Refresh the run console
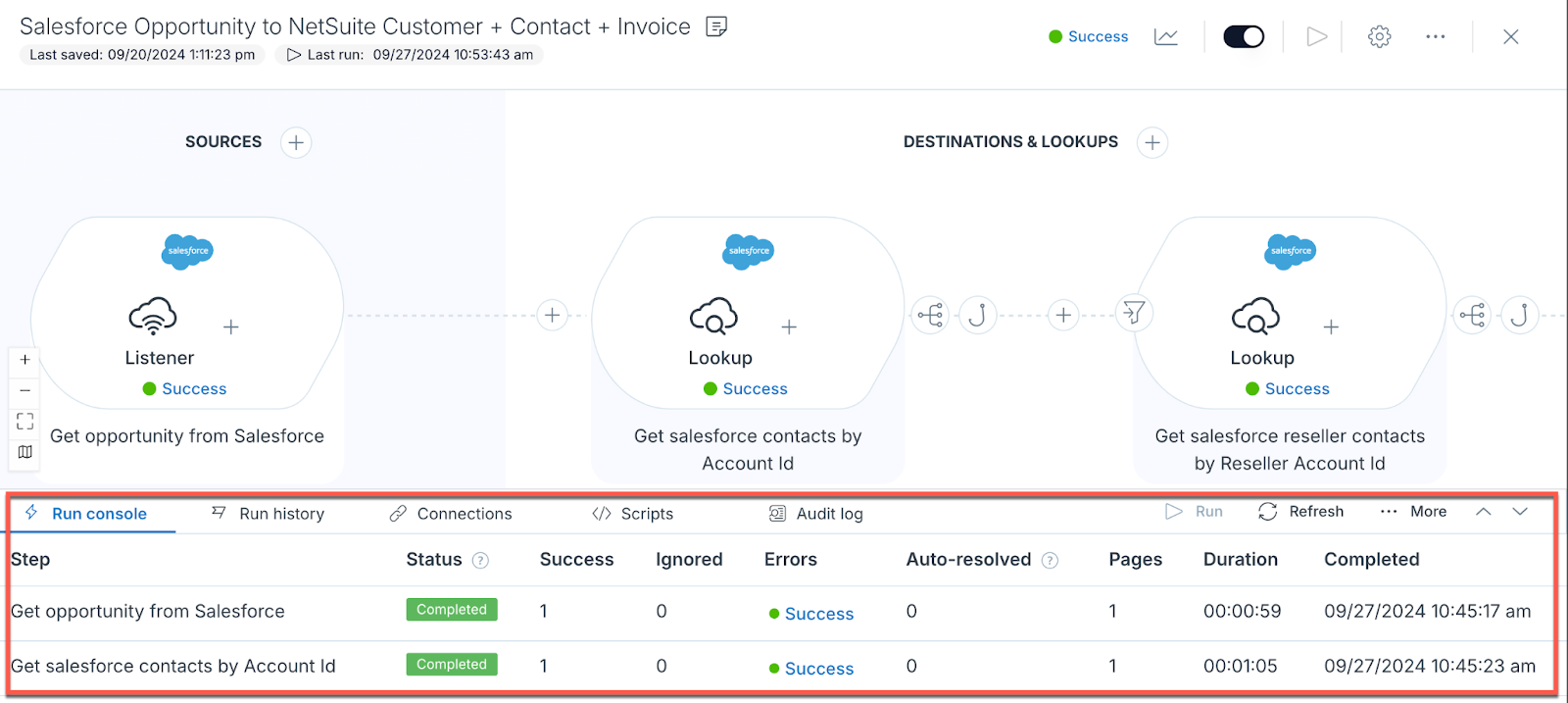The width and height of the screenshot is (1568, 703). click(1301, 512)
